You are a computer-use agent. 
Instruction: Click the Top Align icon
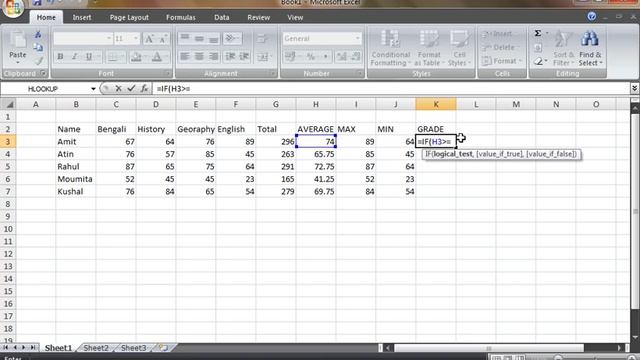[184, 38]
